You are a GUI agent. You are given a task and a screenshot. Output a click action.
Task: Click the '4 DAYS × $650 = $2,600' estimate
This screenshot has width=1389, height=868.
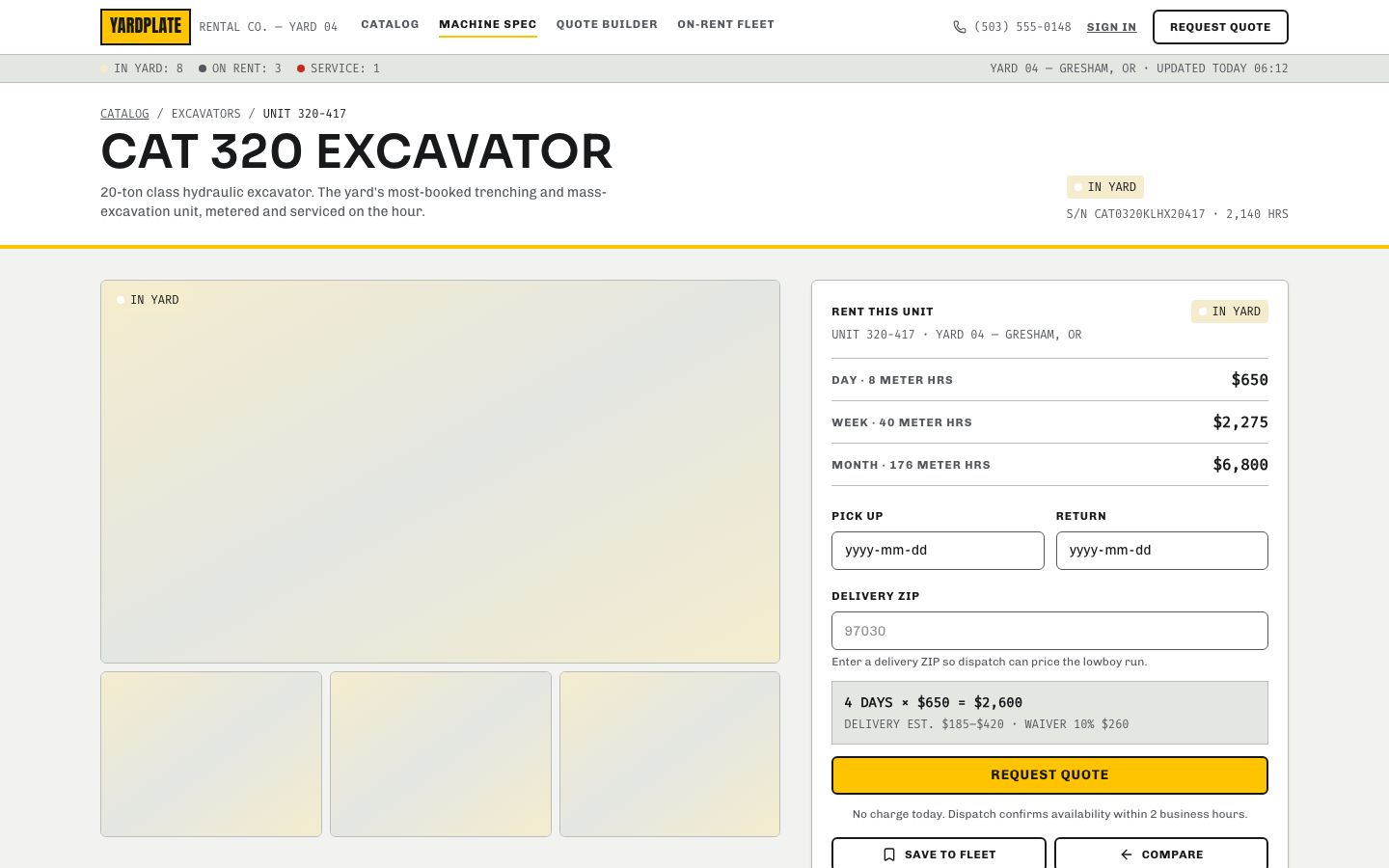[x=933, y=703]
